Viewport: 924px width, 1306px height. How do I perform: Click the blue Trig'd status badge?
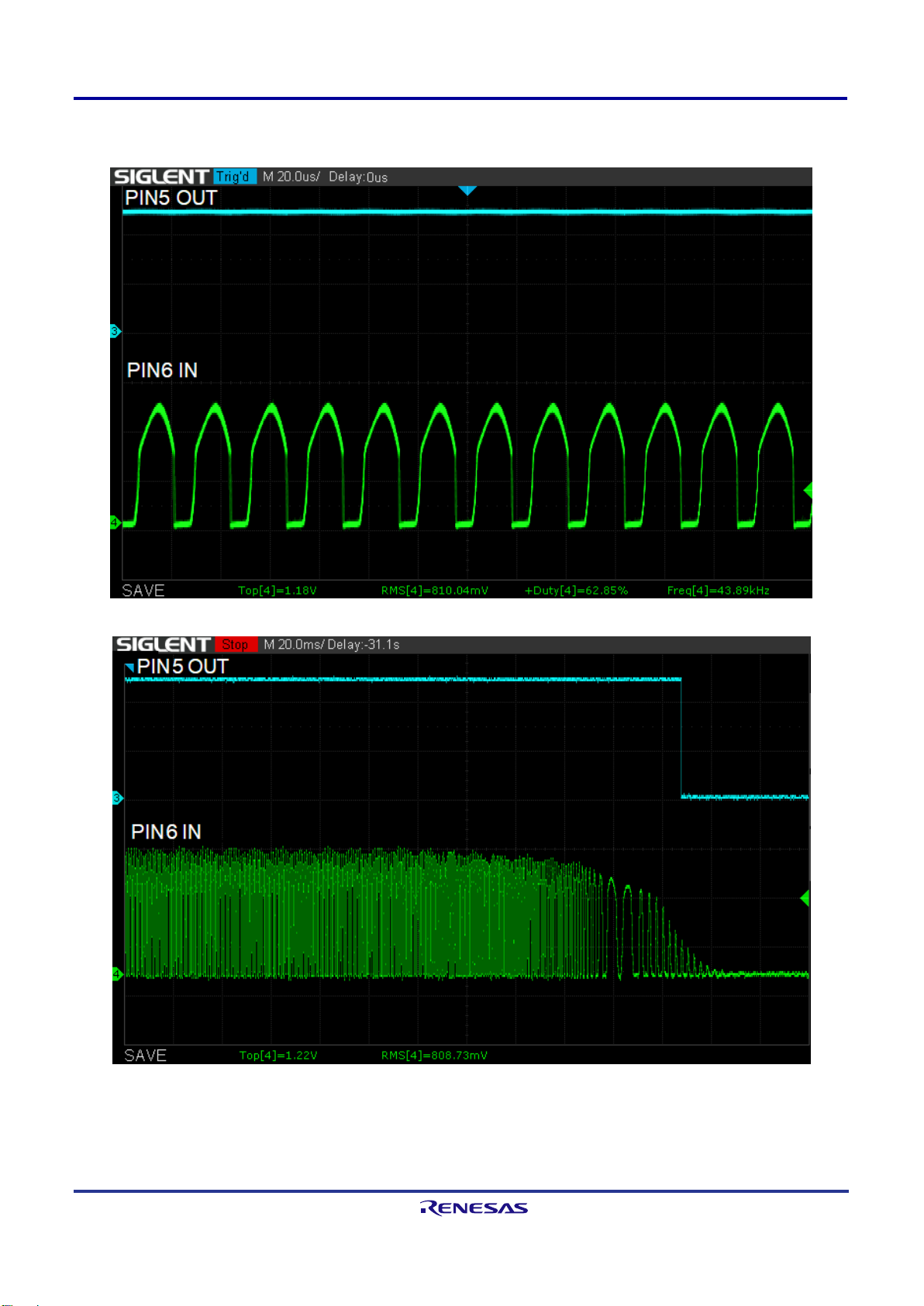(x=235, y=177)
